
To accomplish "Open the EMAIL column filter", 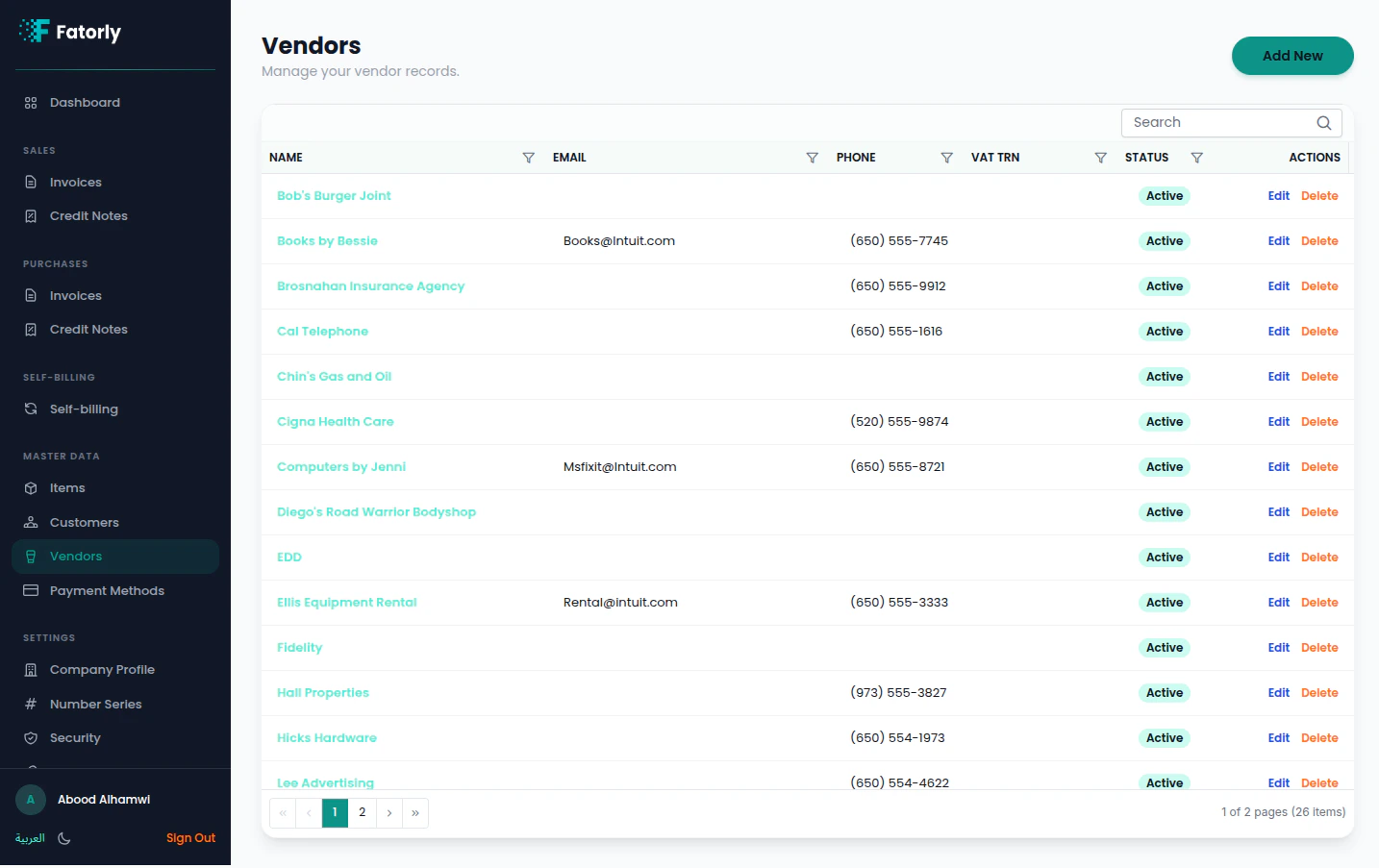I will (812, 158).
